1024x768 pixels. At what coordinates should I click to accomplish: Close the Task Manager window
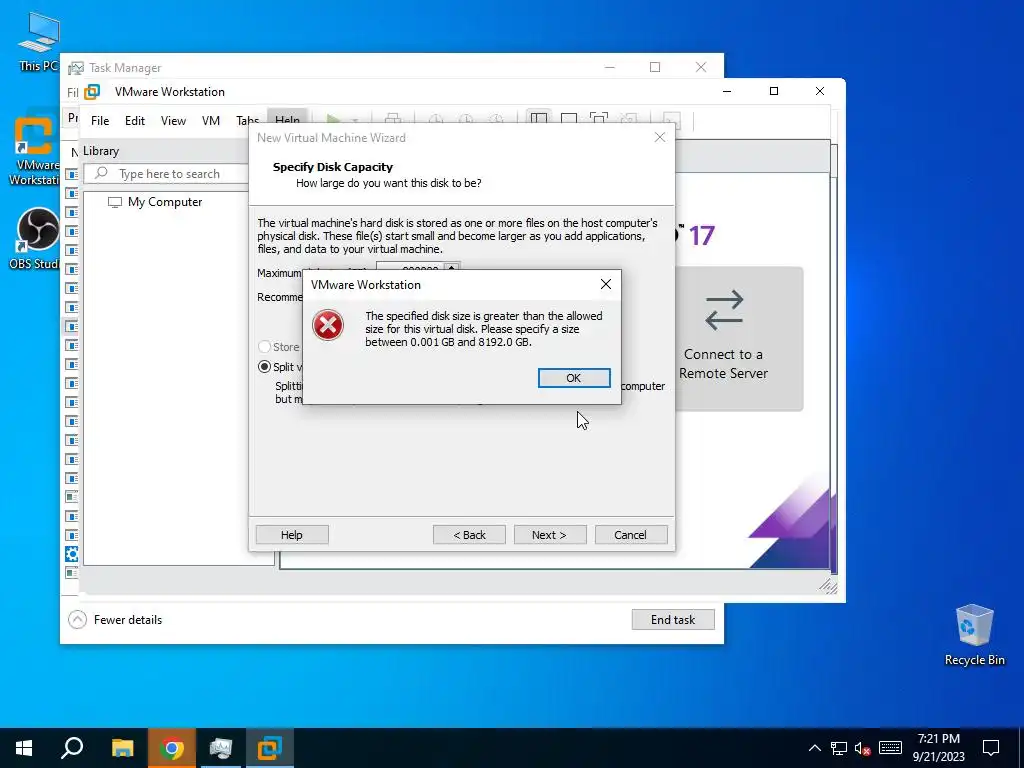701,67
